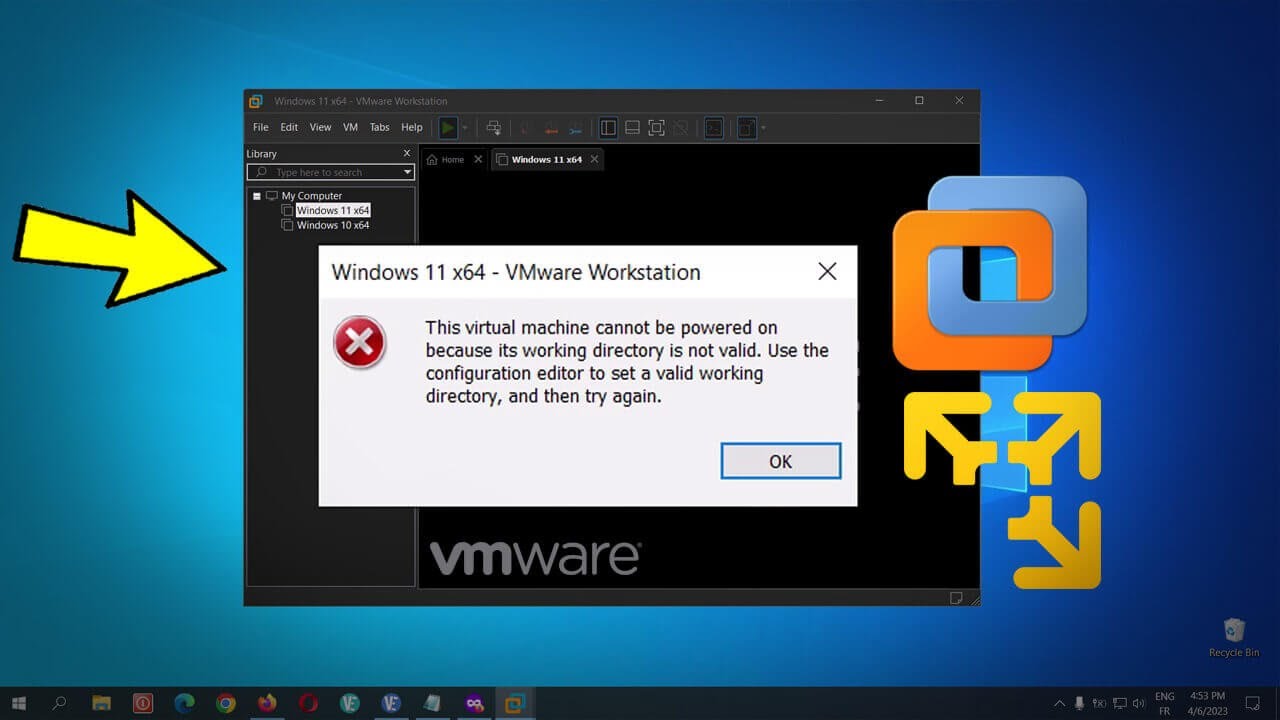This screenshot has height=720, width=1280.
Task: Minimize the VMware Workstation window
Action: click(x=879, y=101)
